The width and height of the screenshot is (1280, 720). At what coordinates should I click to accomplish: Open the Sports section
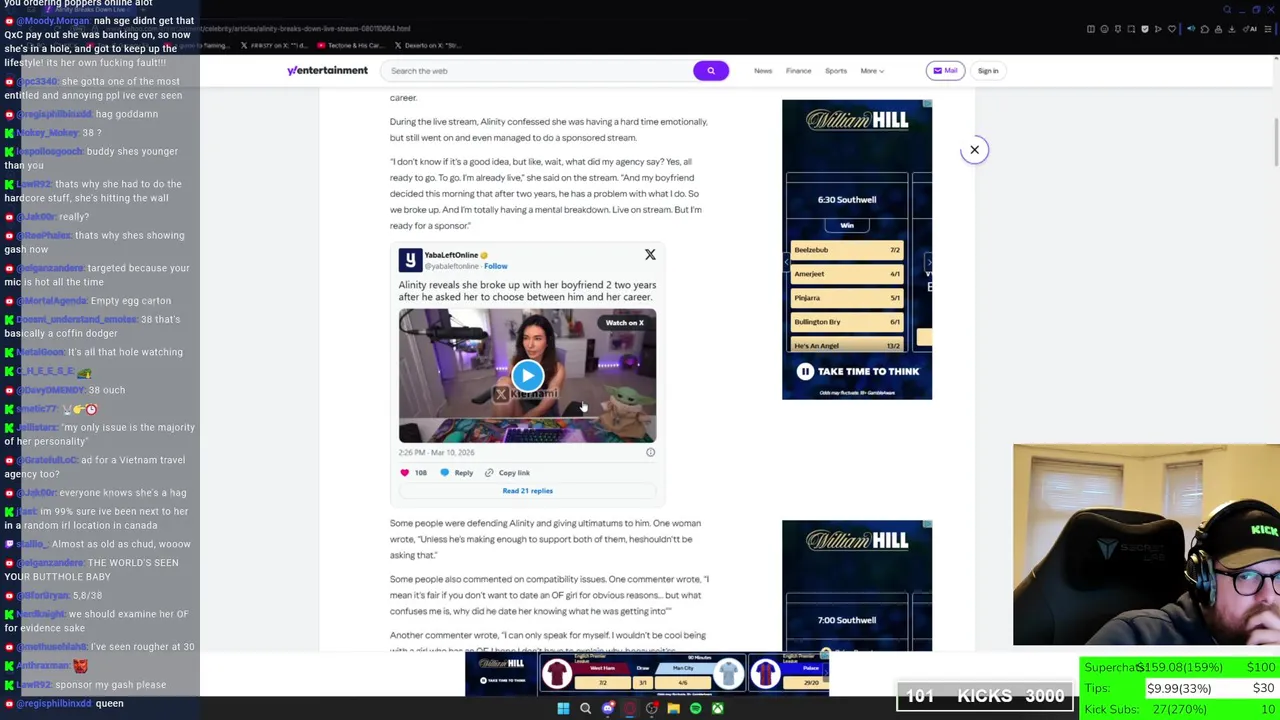tap(836, 71)
